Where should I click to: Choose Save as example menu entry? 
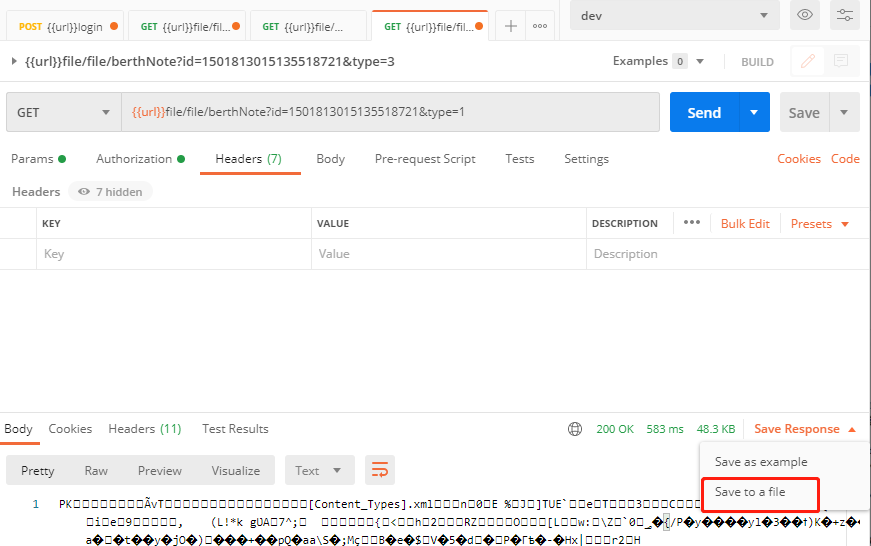coord(760,462)
